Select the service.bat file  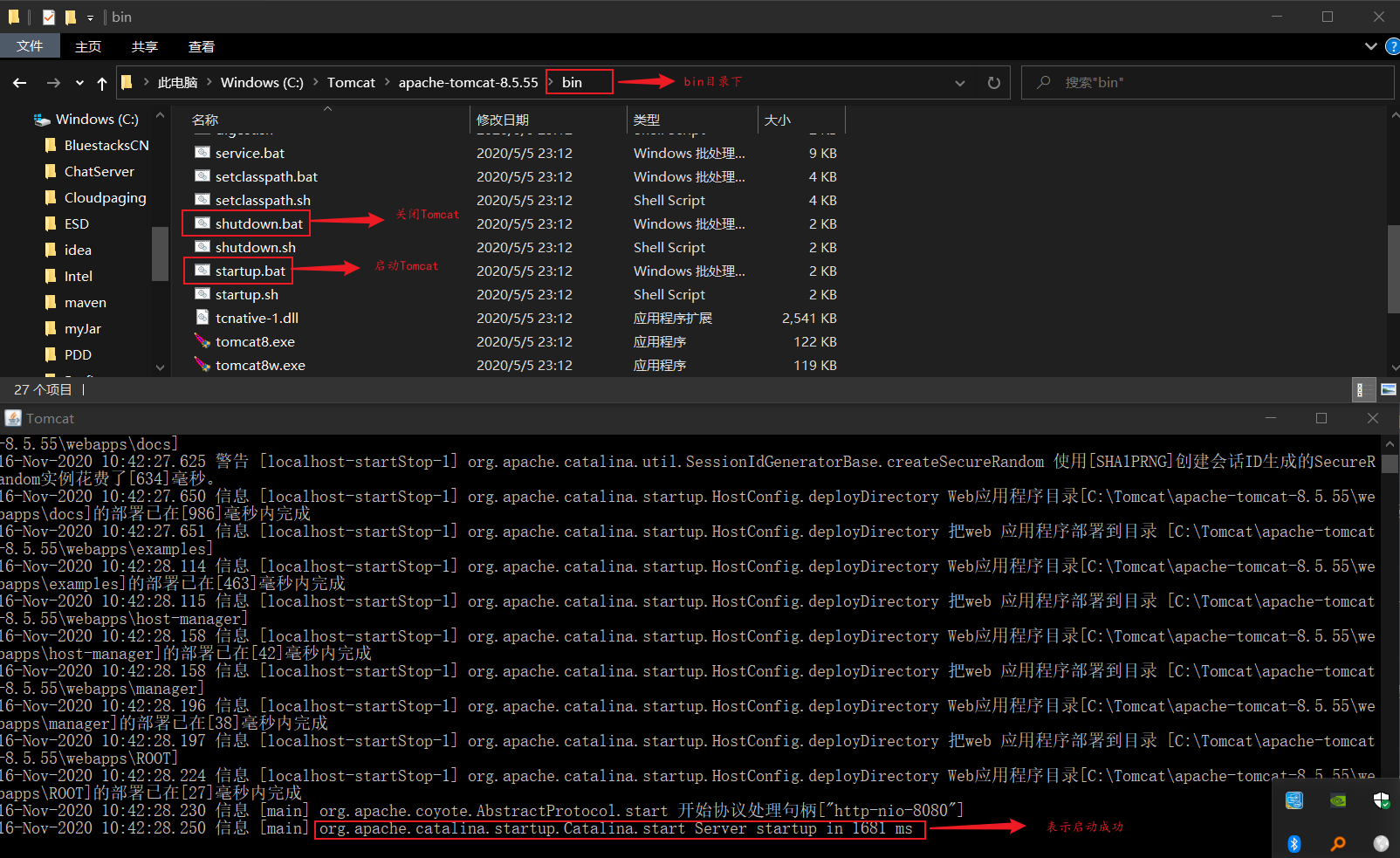point(250,153)
